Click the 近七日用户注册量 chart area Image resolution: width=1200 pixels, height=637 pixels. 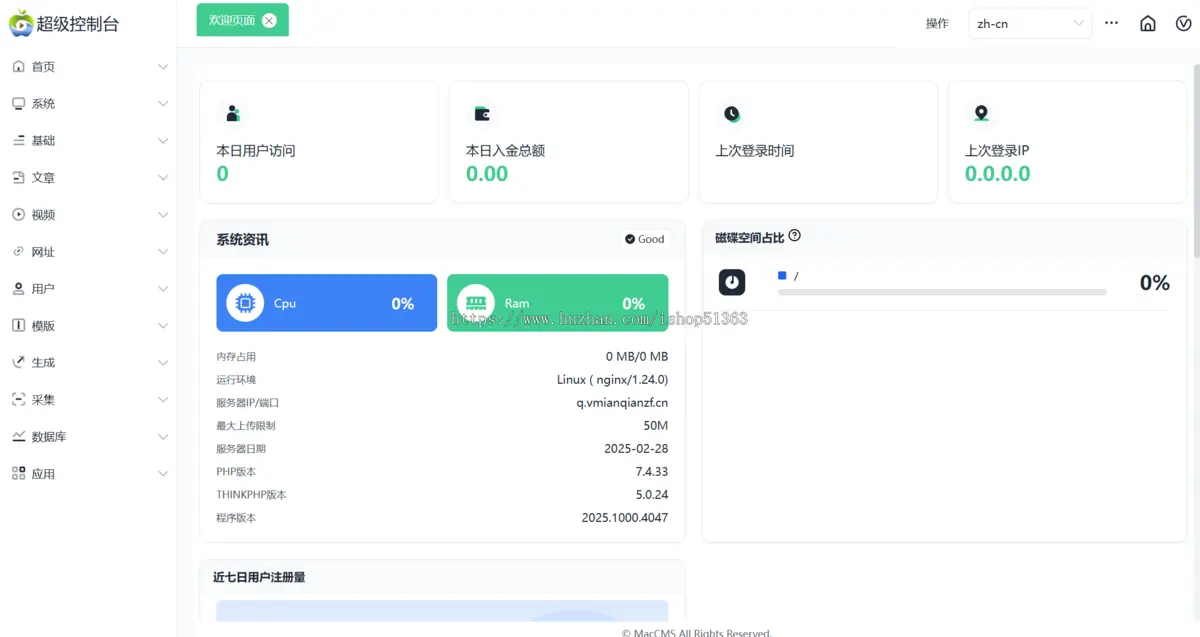tap(442, 610)
